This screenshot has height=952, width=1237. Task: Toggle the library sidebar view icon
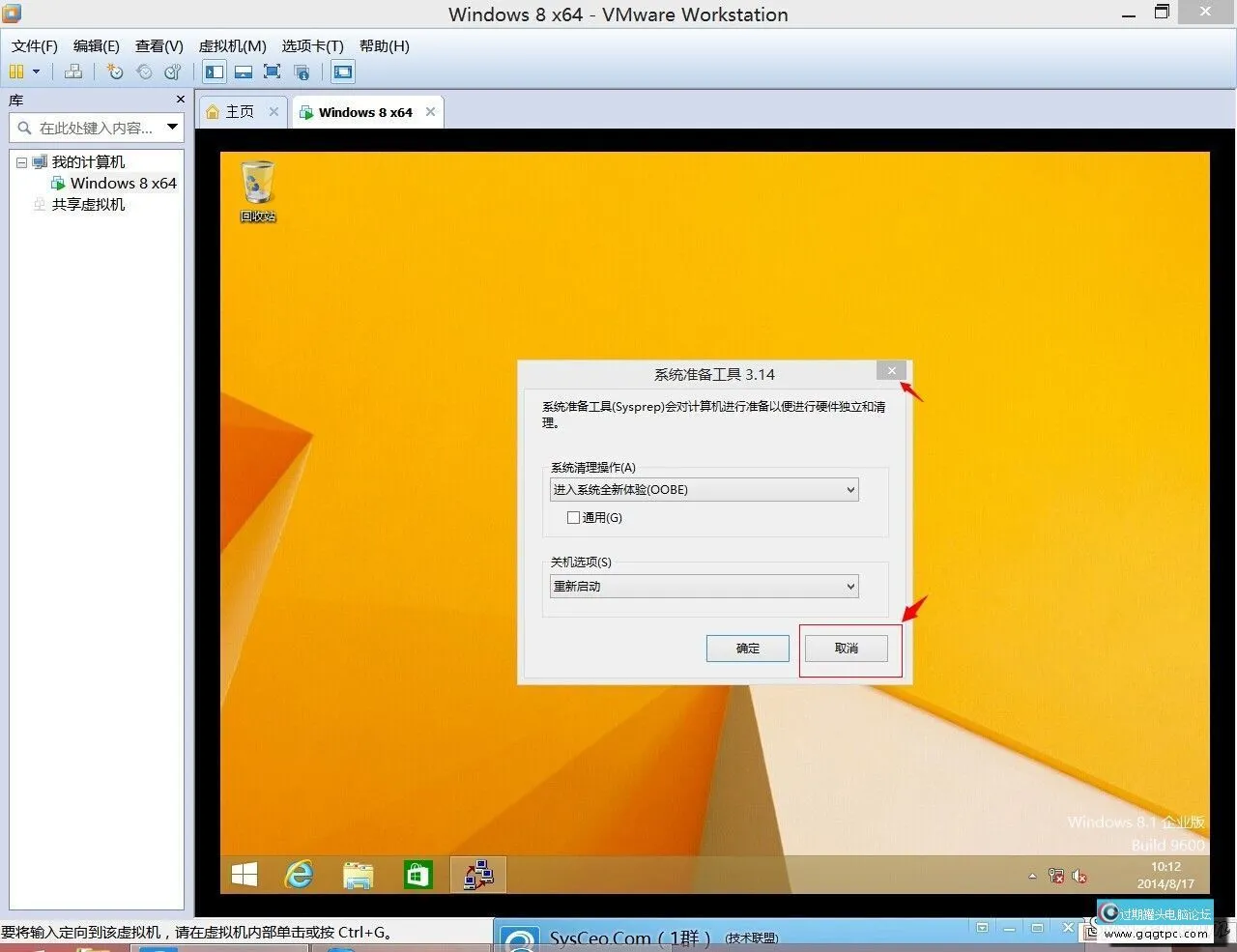point(215,72)
